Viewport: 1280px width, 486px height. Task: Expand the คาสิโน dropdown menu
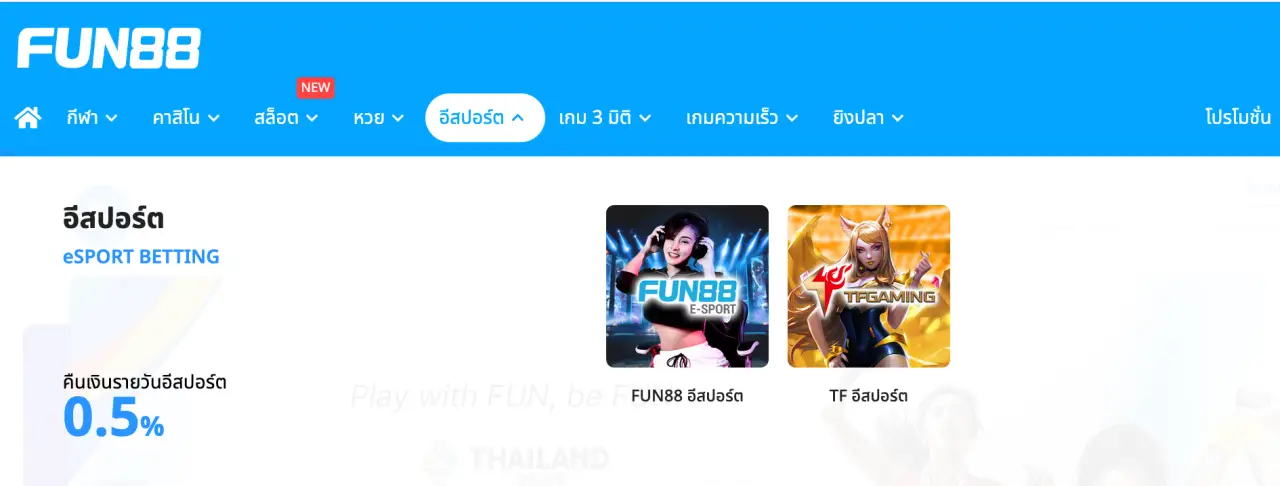pyautogui.click(x=186, y=118)
